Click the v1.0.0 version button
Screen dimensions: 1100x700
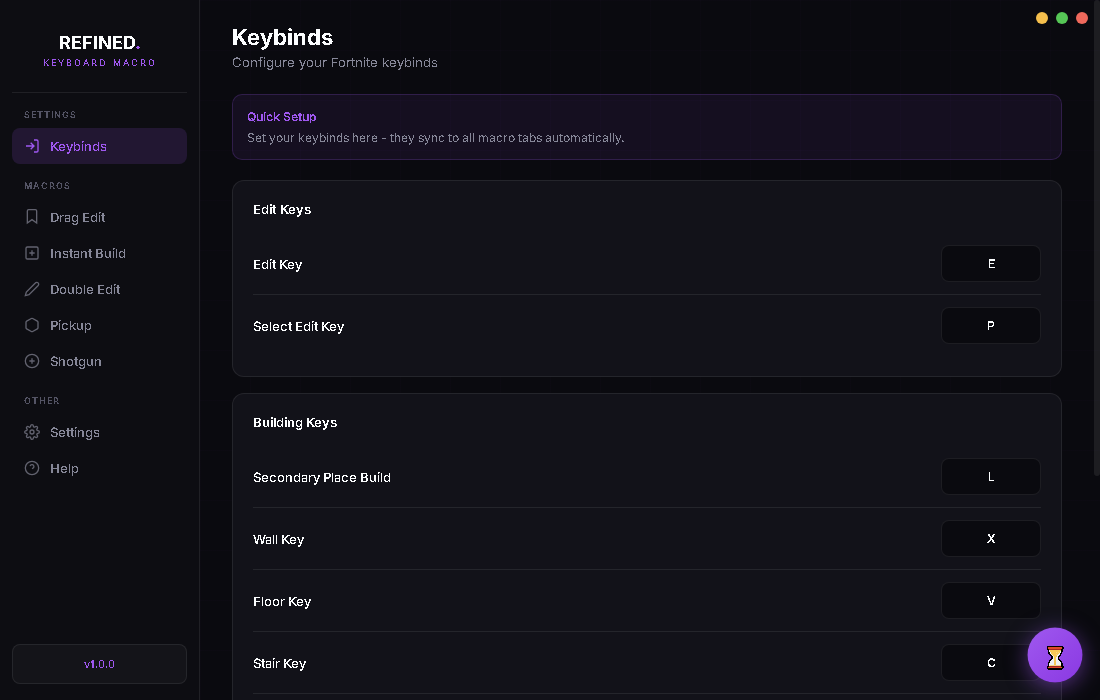coord(99,663)
